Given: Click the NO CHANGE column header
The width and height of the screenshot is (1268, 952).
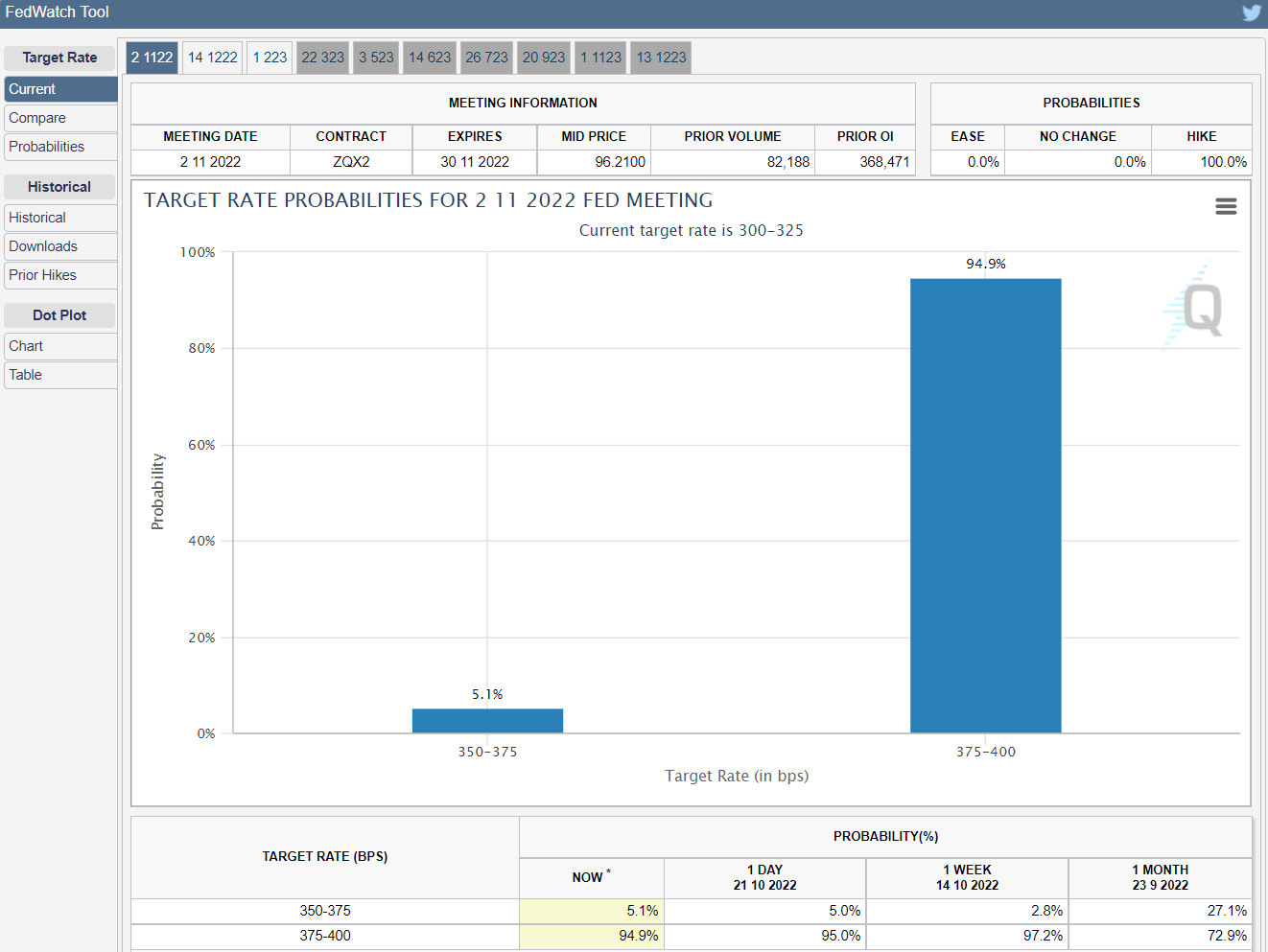Looking at the screenshot, I should point(1078,136).
